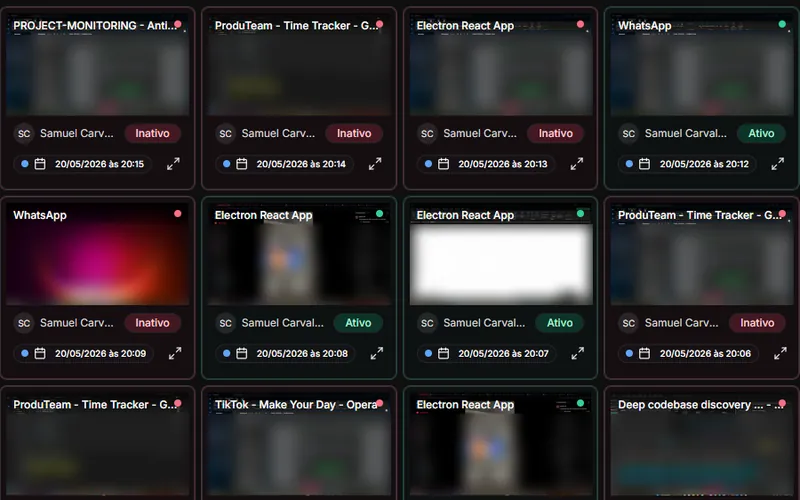The height and width of the screenshot is (500, 800).
Task: Click Inativo badge on the 20:13 card
Action: coord(556,133)
